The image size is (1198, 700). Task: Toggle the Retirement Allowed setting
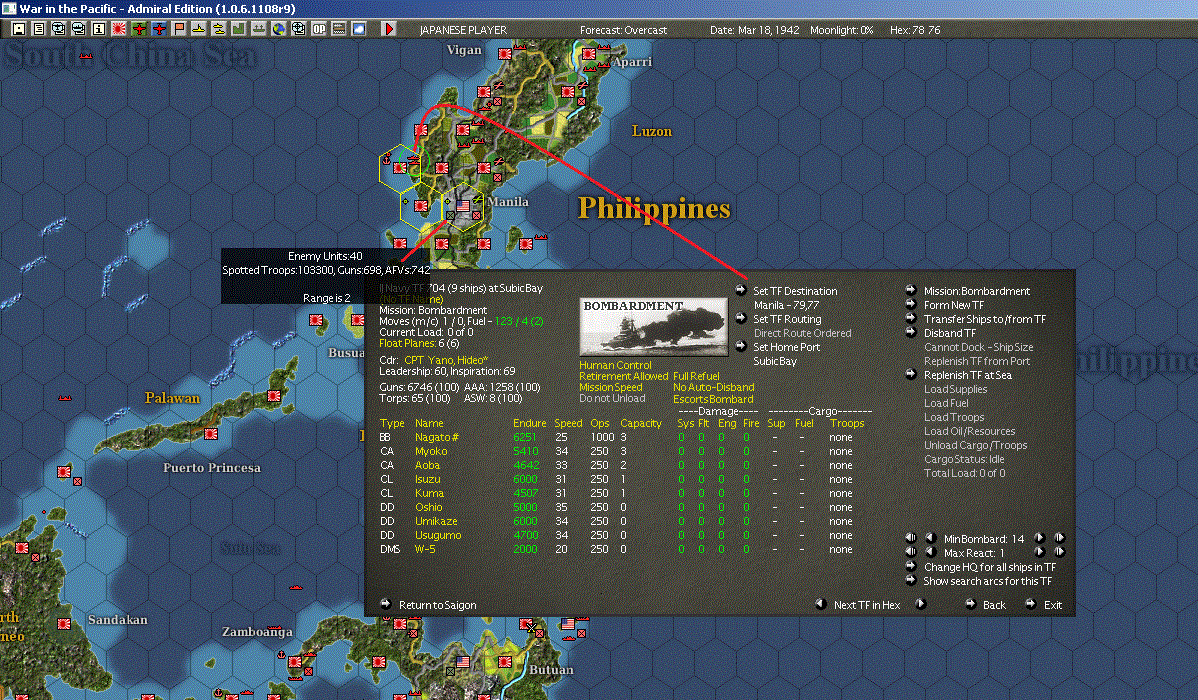623,376
